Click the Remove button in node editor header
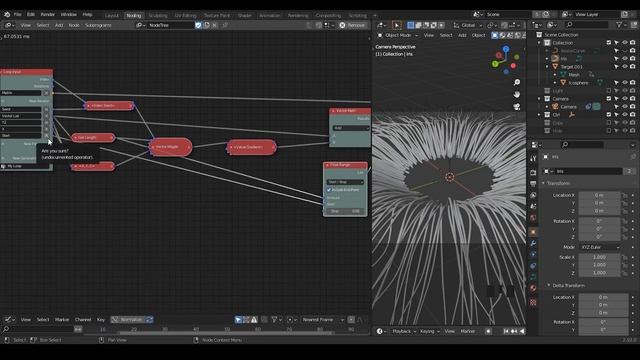The width and height of the screenshot is (640, 360). pyautogui.click(x=352, y=25)
